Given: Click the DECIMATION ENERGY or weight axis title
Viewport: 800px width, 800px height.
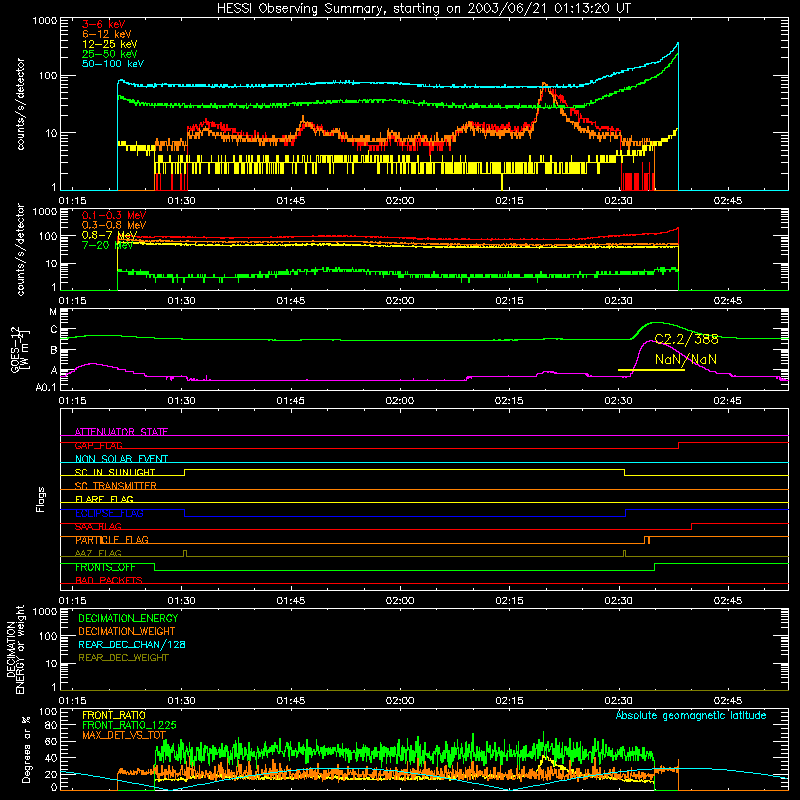Looking at the screenshot, I should (x=15, y=649).
